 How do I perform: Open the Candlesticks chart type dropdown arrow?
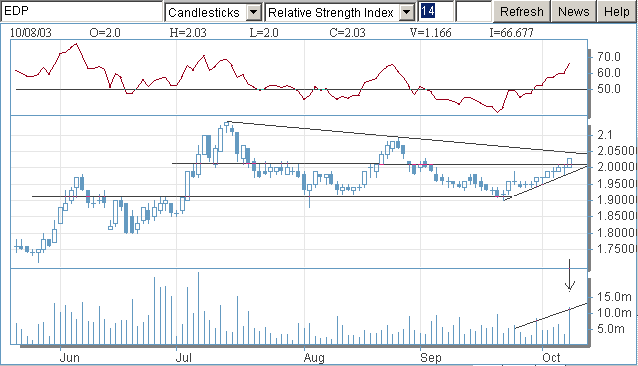253,12
